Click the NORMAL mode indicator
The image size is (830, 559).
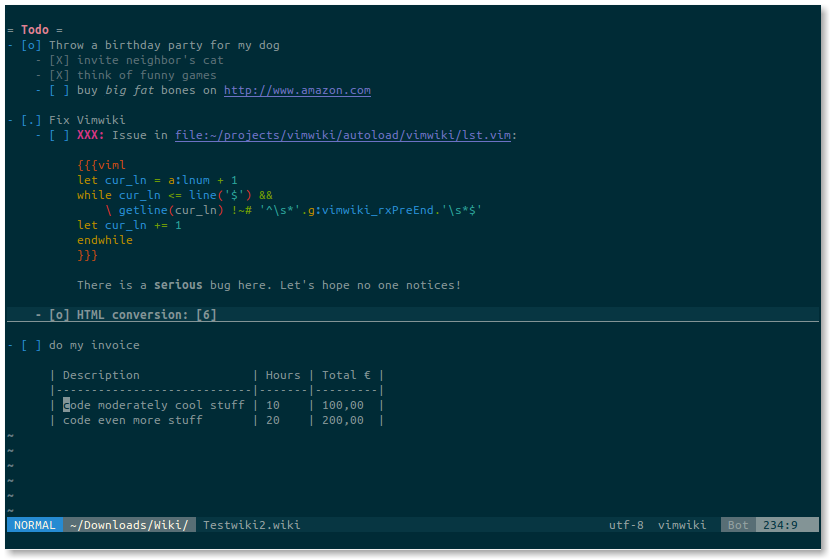(35, 525)
